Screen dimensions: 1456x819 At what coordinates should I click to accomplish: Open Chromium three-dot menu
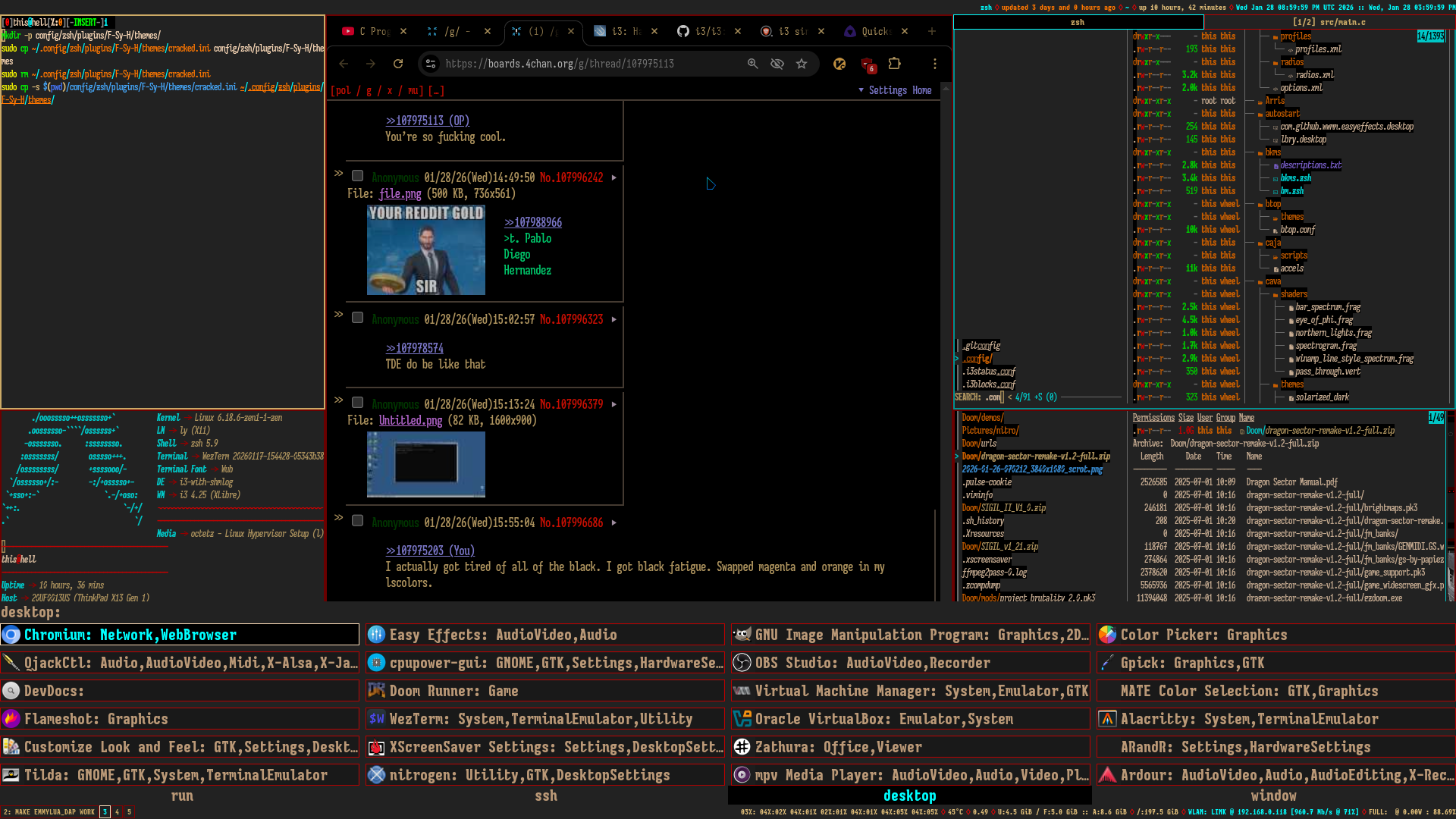coord(934,64)
